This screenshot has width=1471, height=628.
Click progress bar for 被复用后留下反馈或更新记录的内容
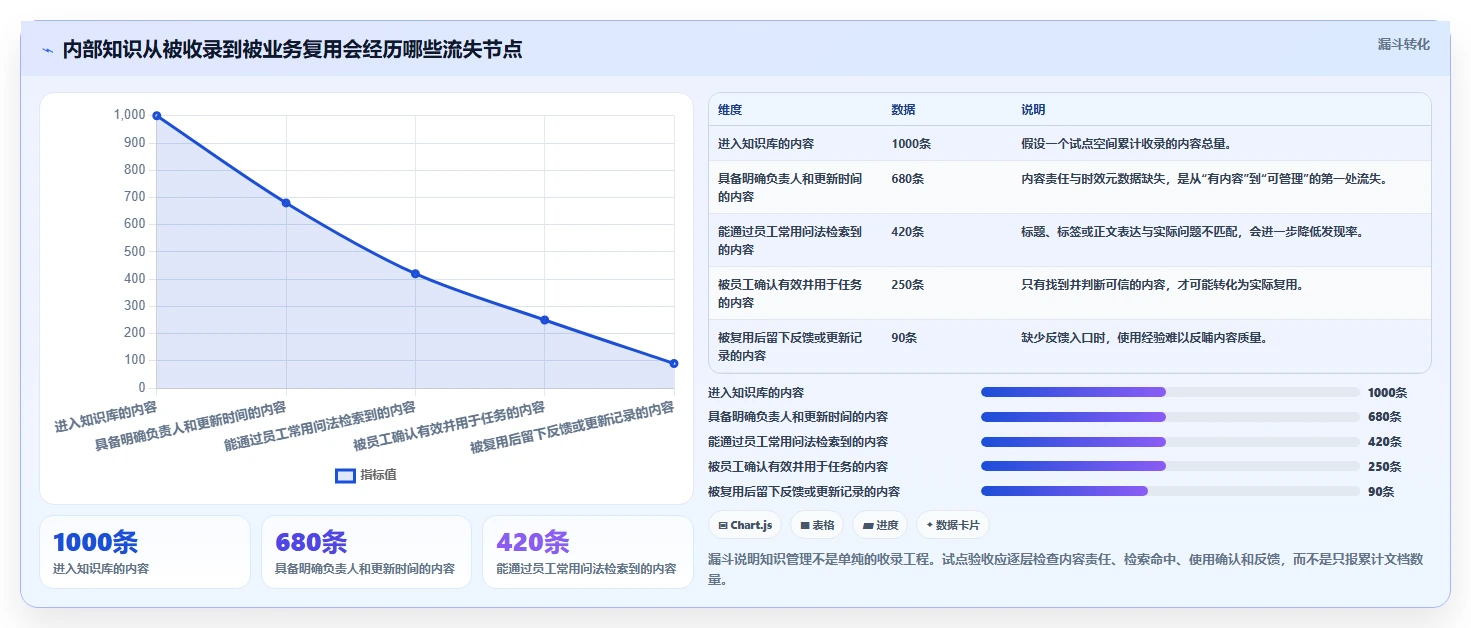pyautogui.click(x=1170, y=491)
